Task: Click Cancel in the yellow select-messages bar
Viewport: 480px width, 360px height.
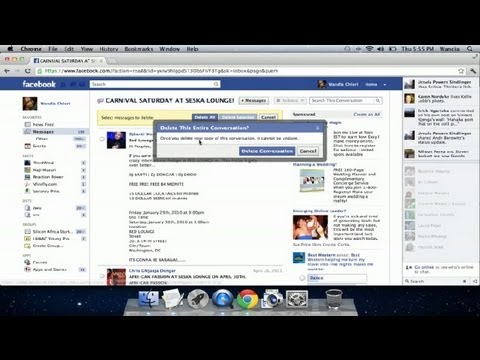Action: [x=268, y=117]
